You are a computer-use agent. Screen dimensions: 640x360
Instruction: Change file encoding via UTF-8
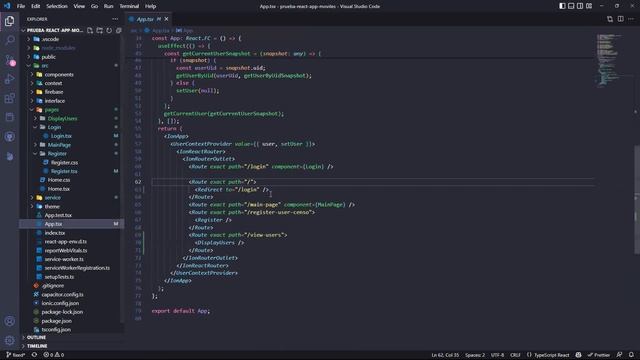(x=497, y=355)
